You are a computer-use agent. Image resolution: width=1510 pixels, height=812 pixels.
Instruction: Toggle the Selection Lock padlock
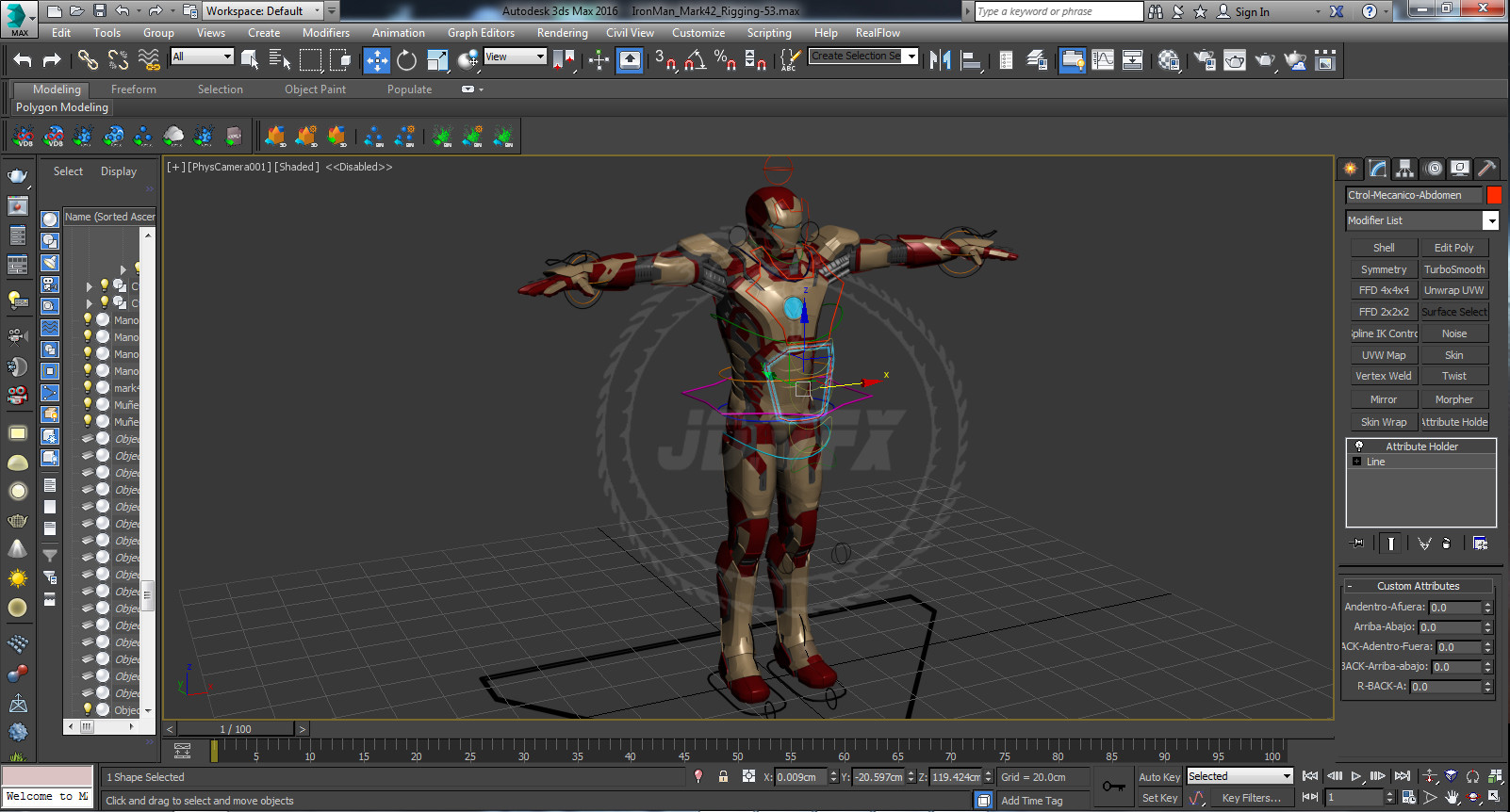click(x=723, y=777)
